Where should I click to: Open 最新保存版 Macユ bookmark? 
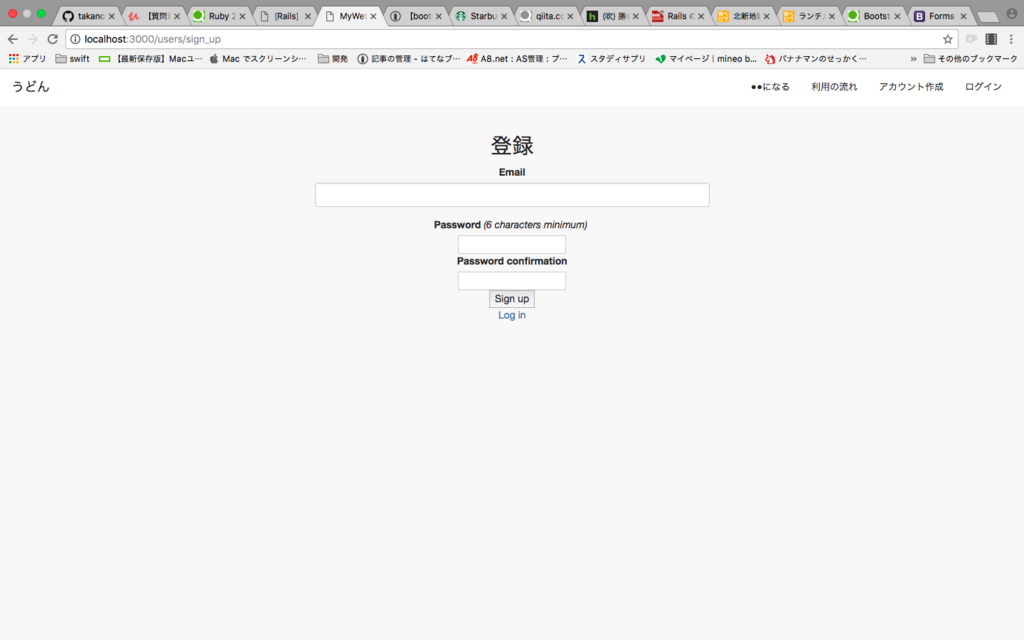point(150,59)
